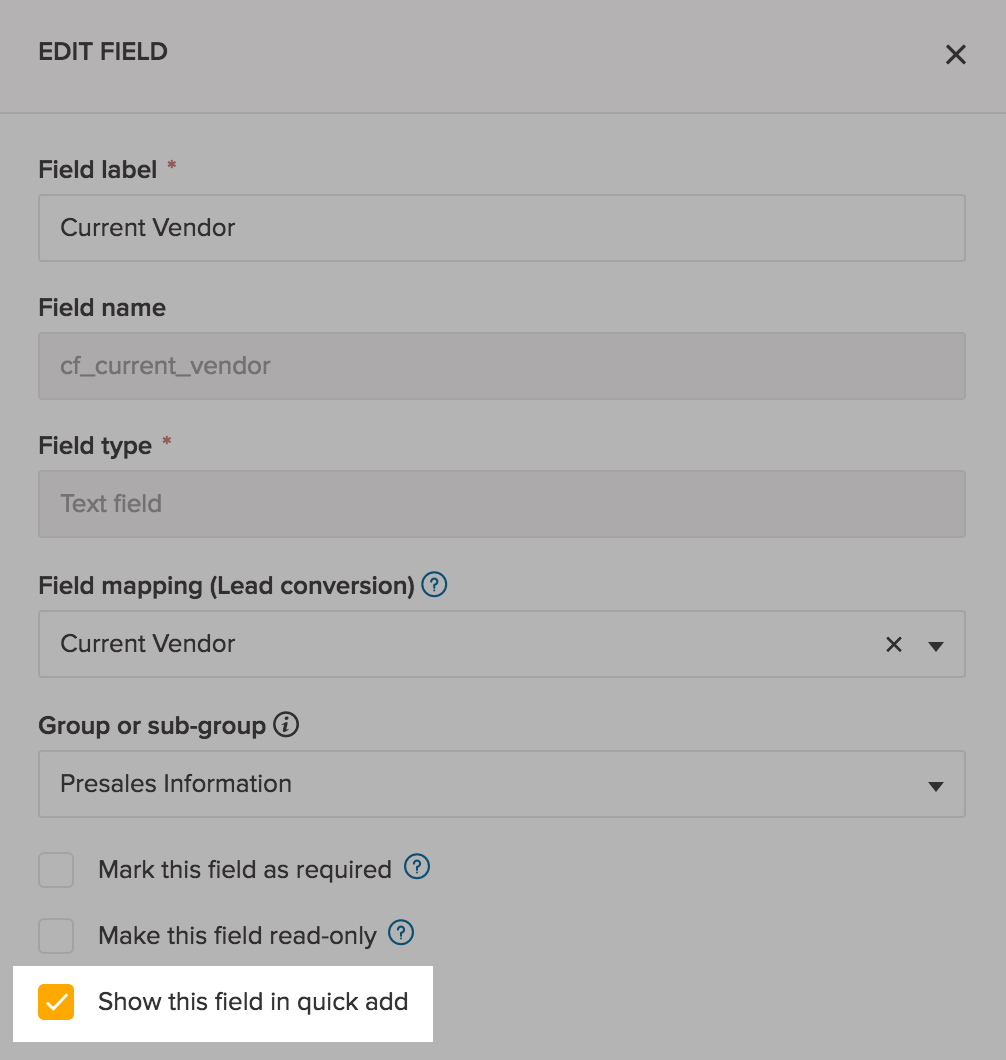Uncheck Show this field in quick add

(56, 1002)
